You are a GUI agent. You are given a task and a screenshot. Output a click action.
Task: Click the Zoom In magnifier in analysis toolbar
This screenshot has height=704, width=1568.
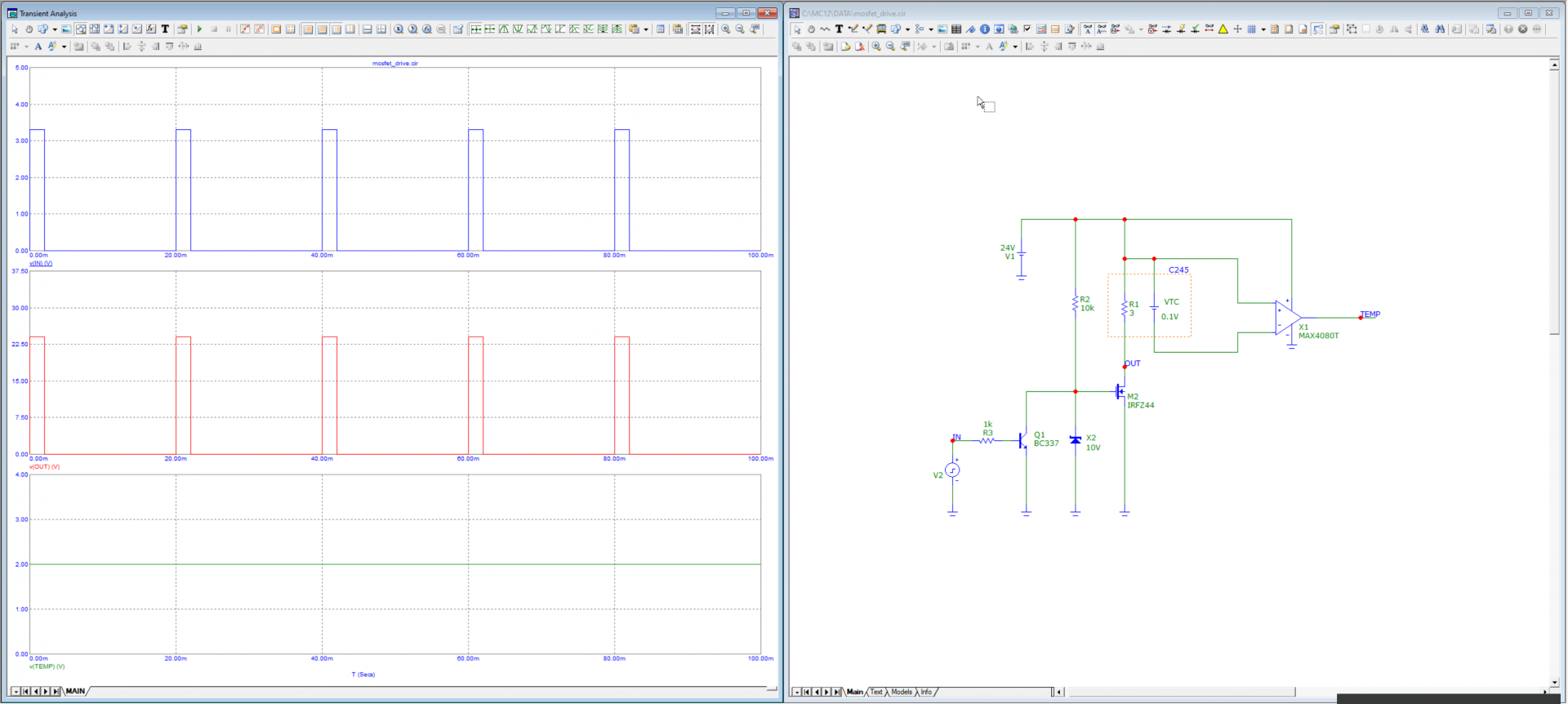tap(725, 29)
